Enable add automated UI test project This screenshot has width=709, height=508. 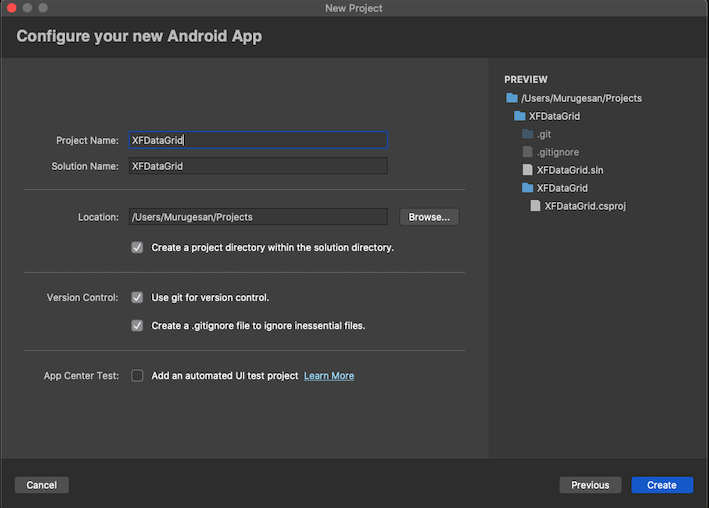137,376
